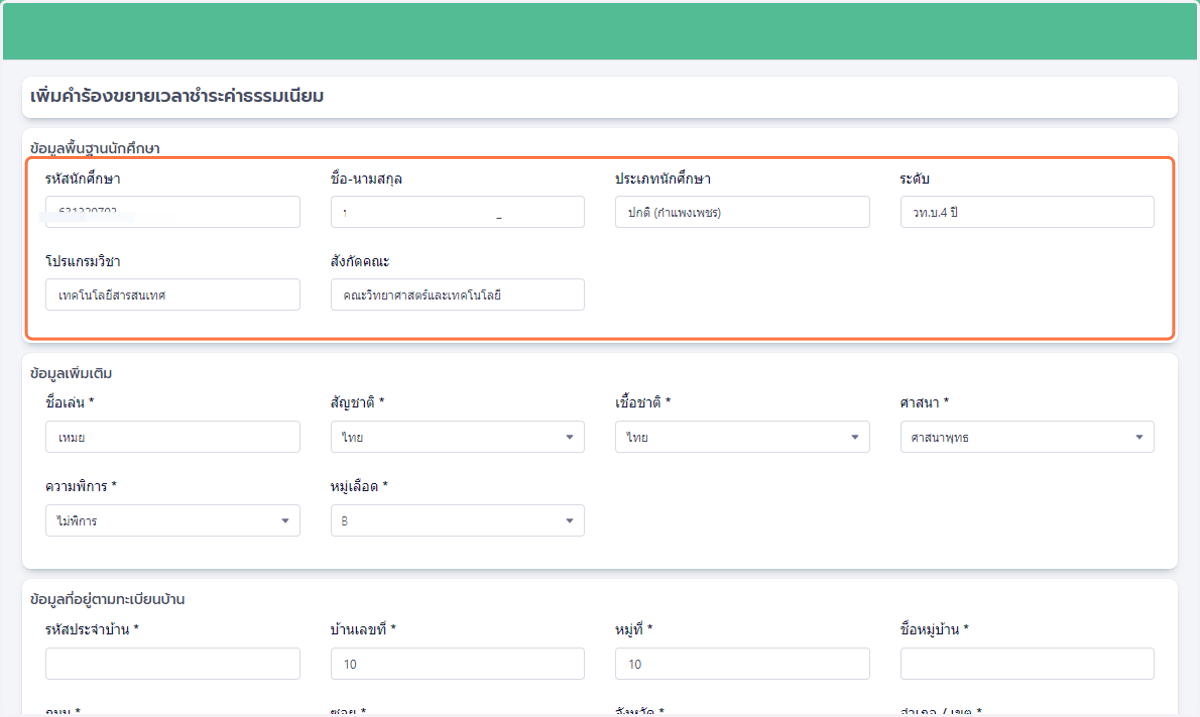The width and height of the screenshot is (1200, 717).
Task: Open the สัญชาติ dropdown
Action: (457, 437)
